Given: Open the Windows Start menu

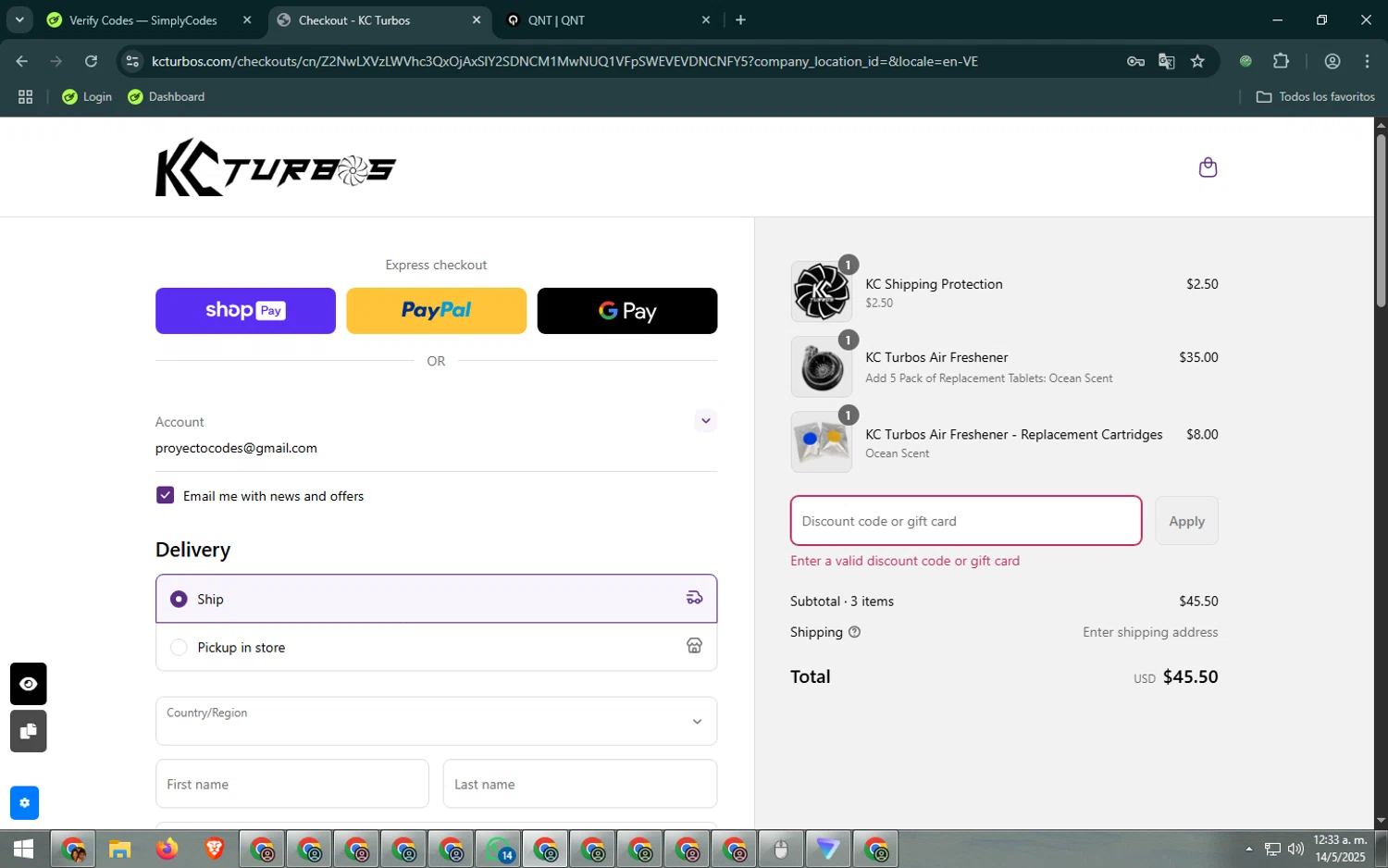Looking at the screenshot, I should pos(24,849).
